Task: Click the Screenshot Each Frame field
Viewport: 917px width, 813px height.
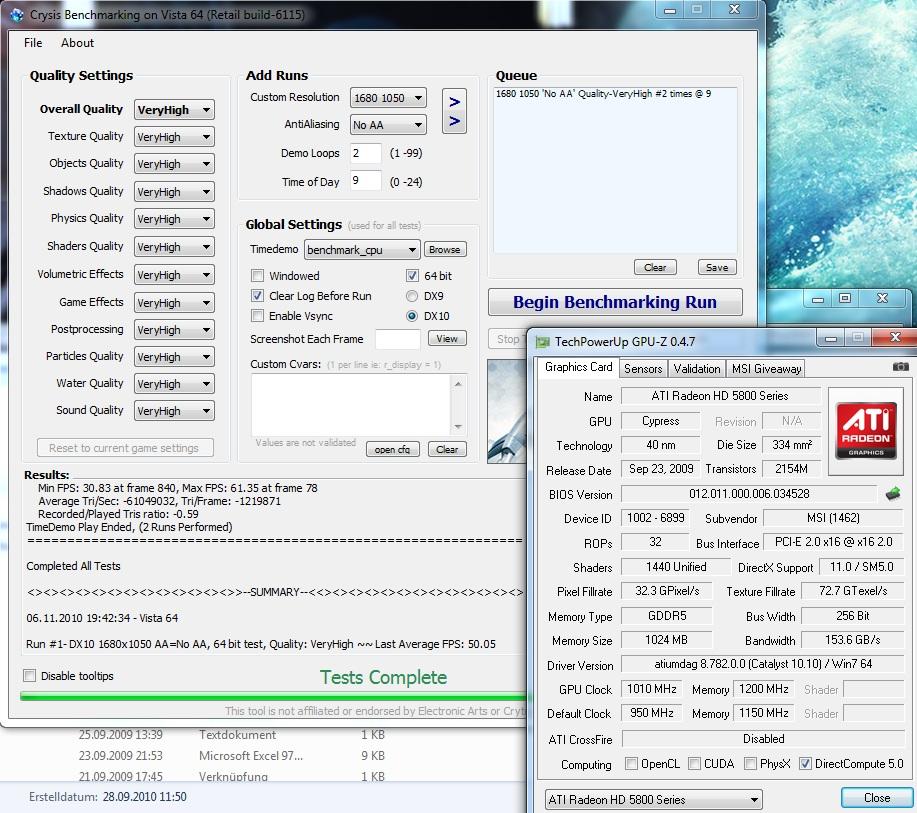Action: pos(398,339)
